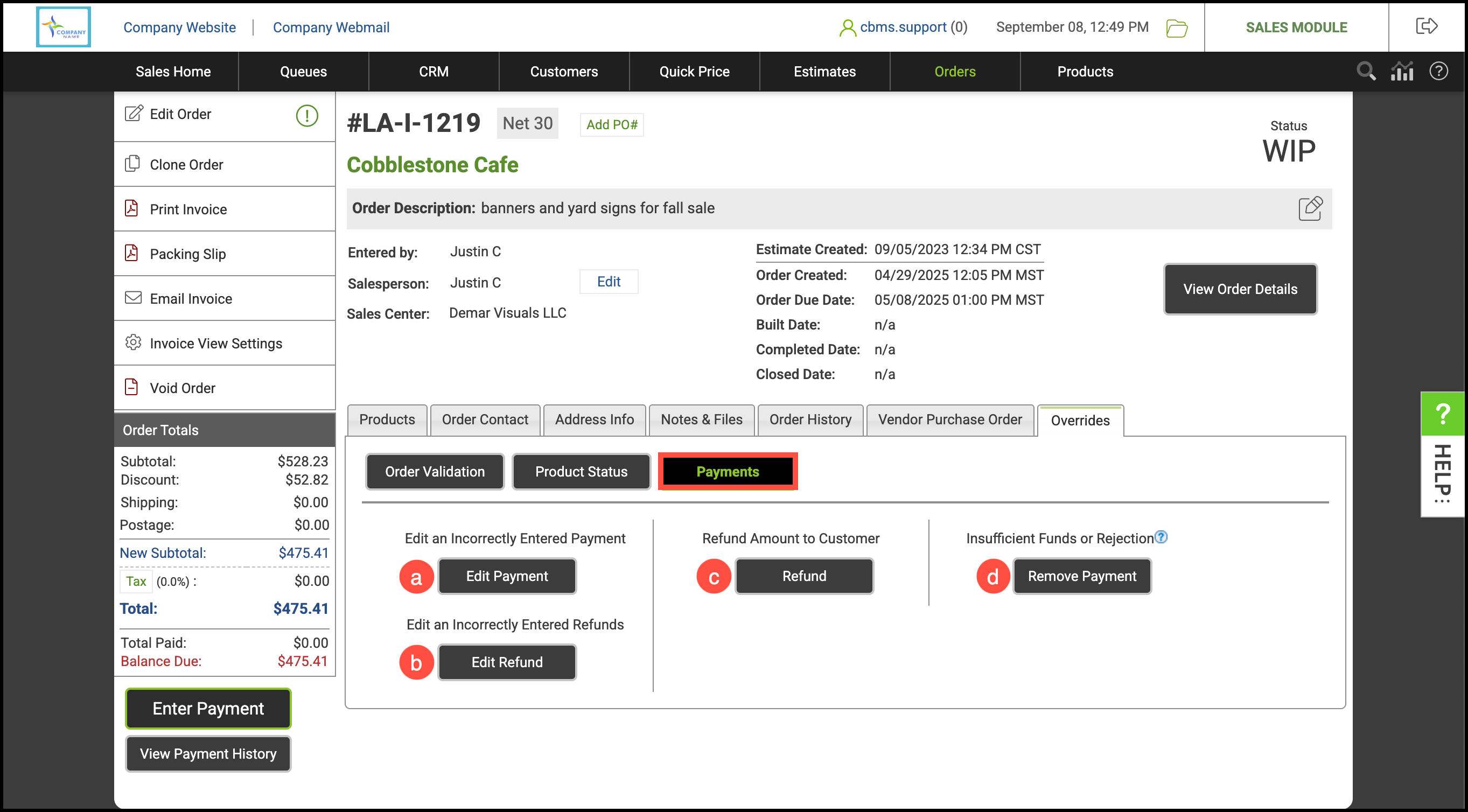
Task: Click the Tax label in Order Totals
Action: (136, 581)
